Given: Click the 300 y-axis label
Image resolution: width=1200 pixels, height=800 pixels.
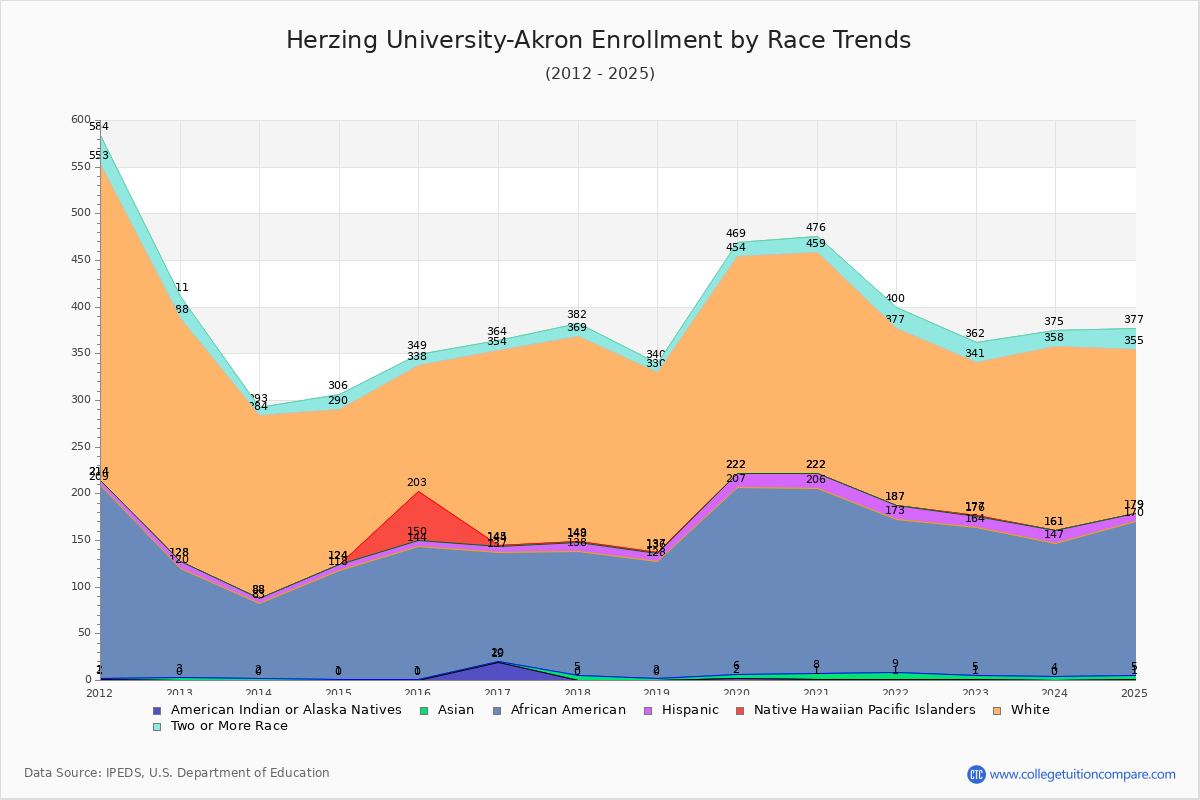Looking at the screenshot, I should click(x=80, y=400).
